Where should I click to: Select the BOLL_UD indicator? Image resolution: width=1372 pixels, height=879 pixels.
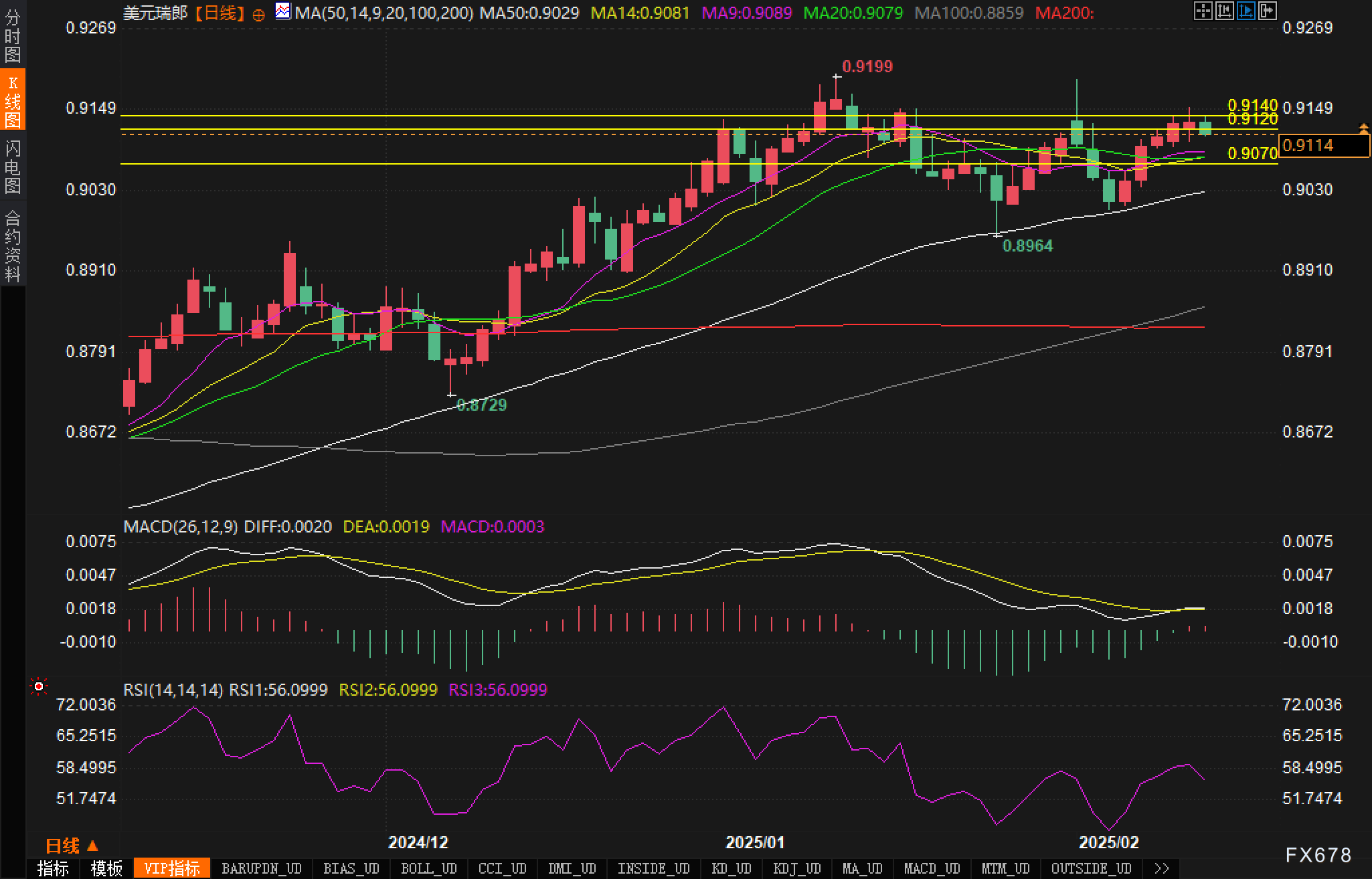point(428,868)
